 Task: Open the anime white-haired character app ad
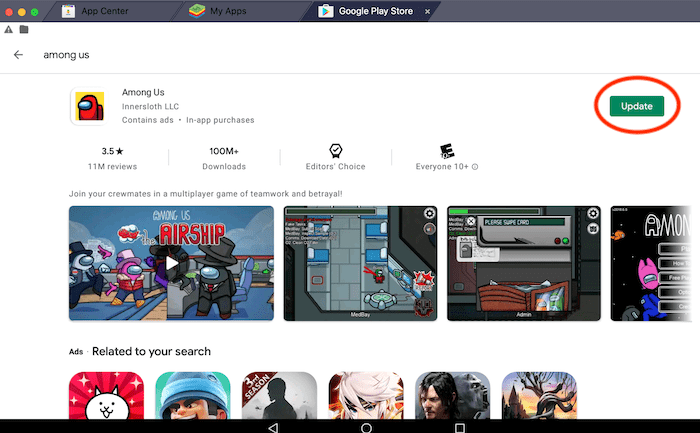[x=366, y=396]
